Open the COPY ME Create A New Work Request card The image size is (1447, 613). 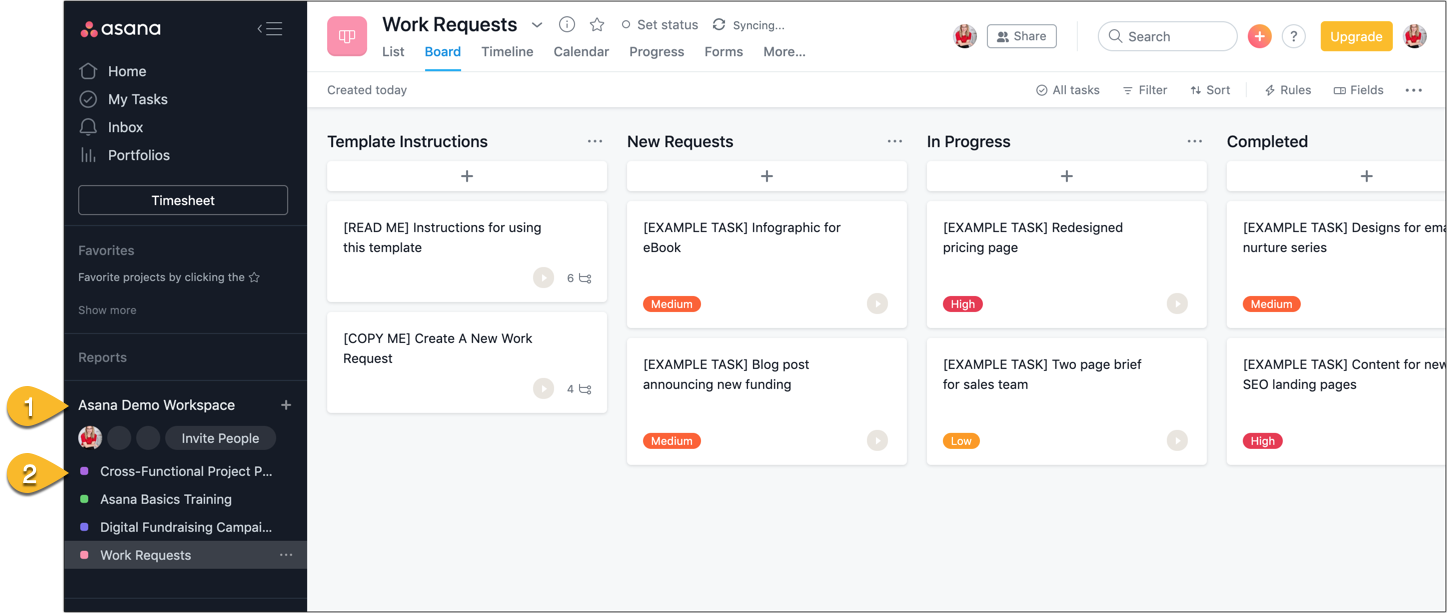(467, 362)
